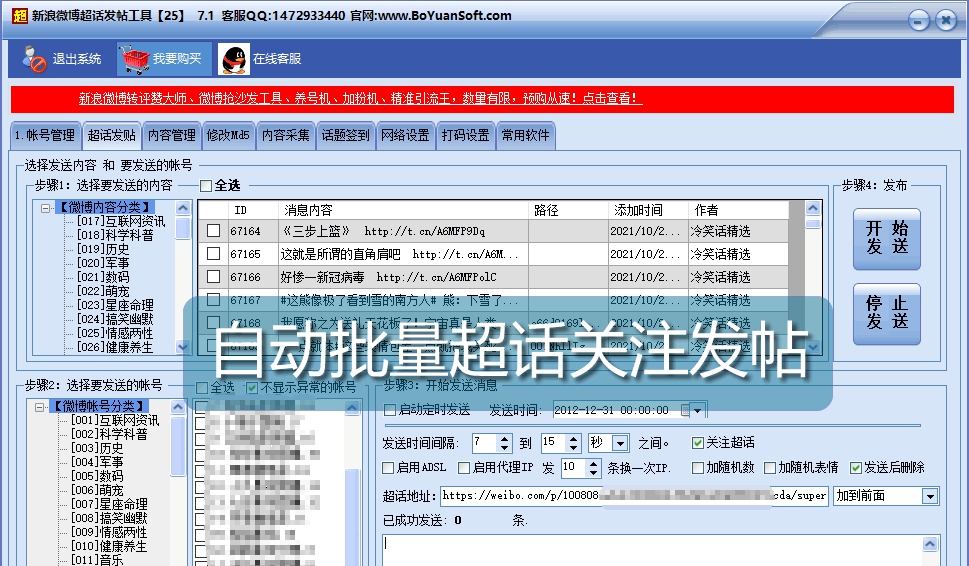Image resolution: width=969 pixels, height=566 pixels.
Task: Click the 开始发送 button
Action: click(x=887, y=239)
